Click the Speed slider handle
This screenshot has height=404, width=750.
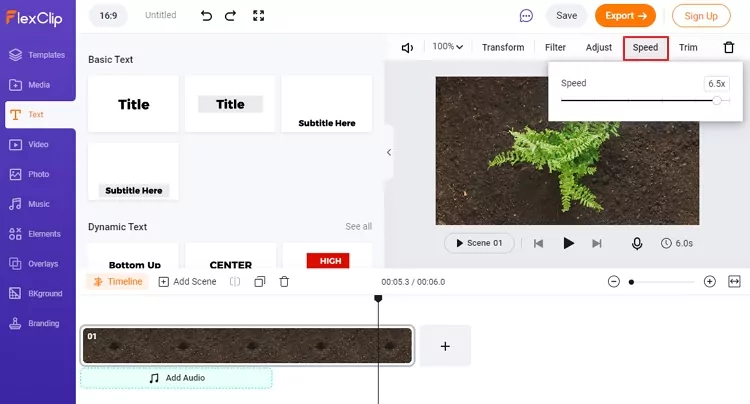(717, 100)
